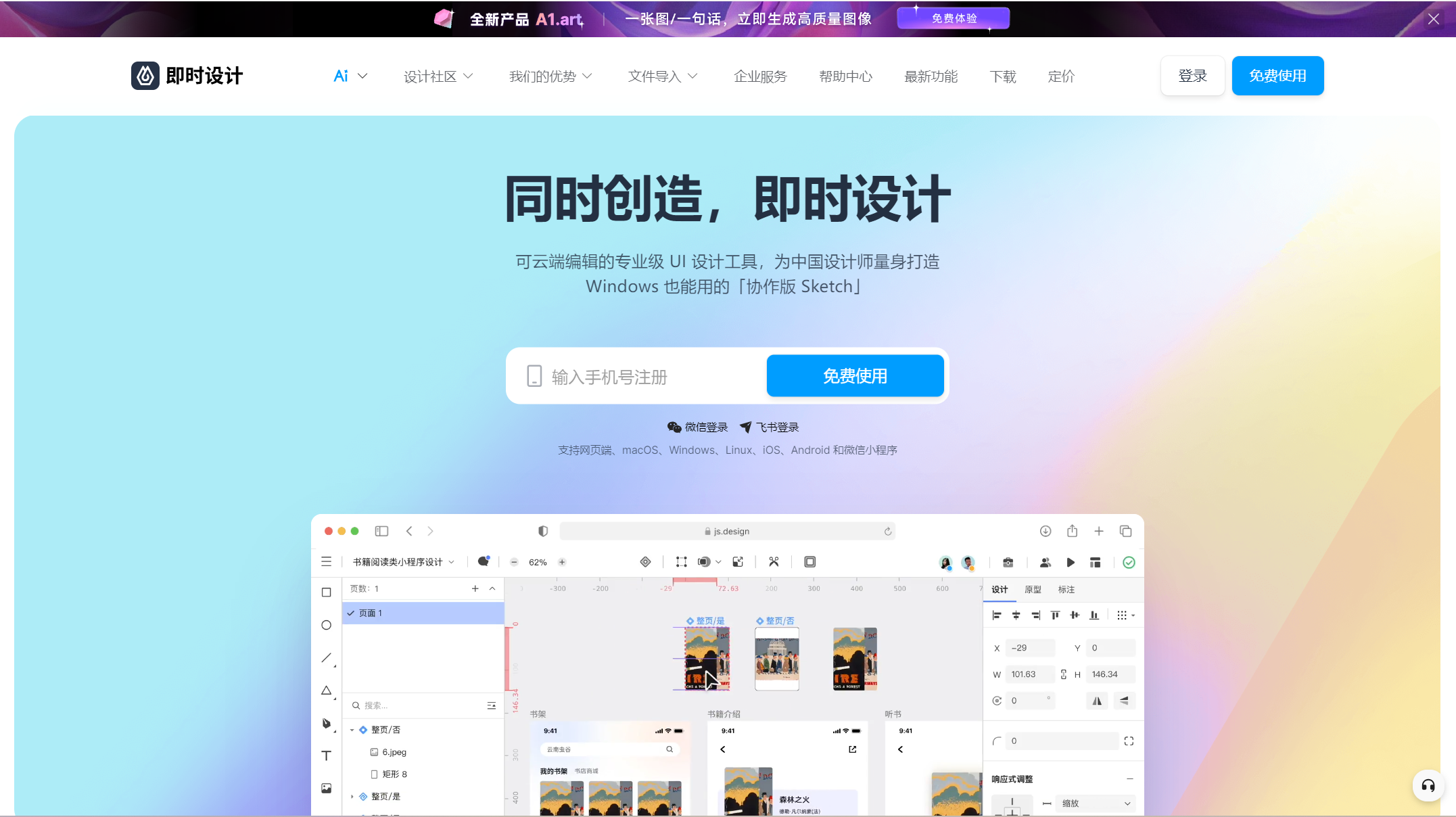The image size is (1456, 817).
Task: Click 登录 button in top navigation
Action: pyautogui.click(x=1192, y=75)
